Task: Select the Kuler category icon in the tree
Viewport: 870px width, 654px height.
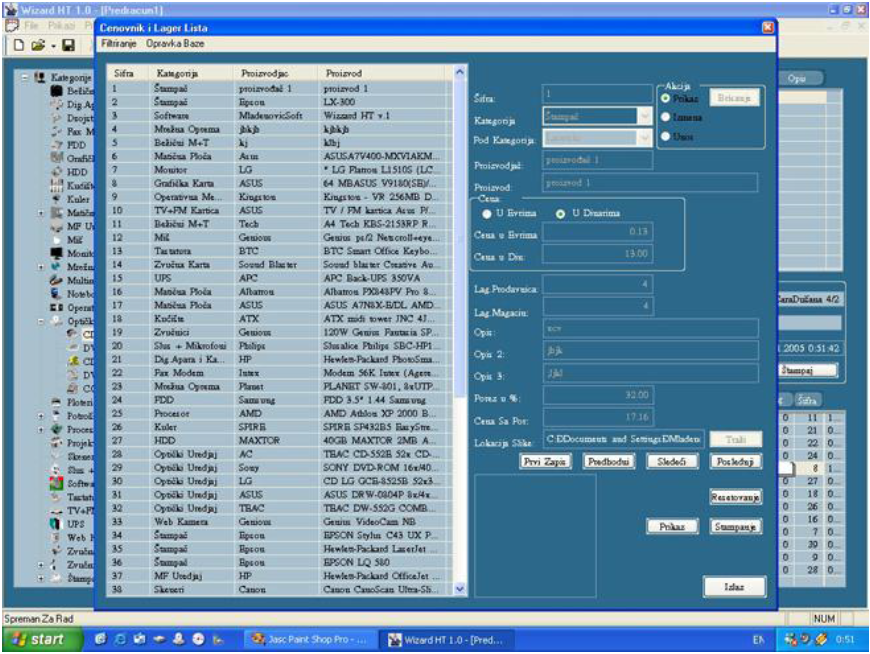Action: pos(57,199)
